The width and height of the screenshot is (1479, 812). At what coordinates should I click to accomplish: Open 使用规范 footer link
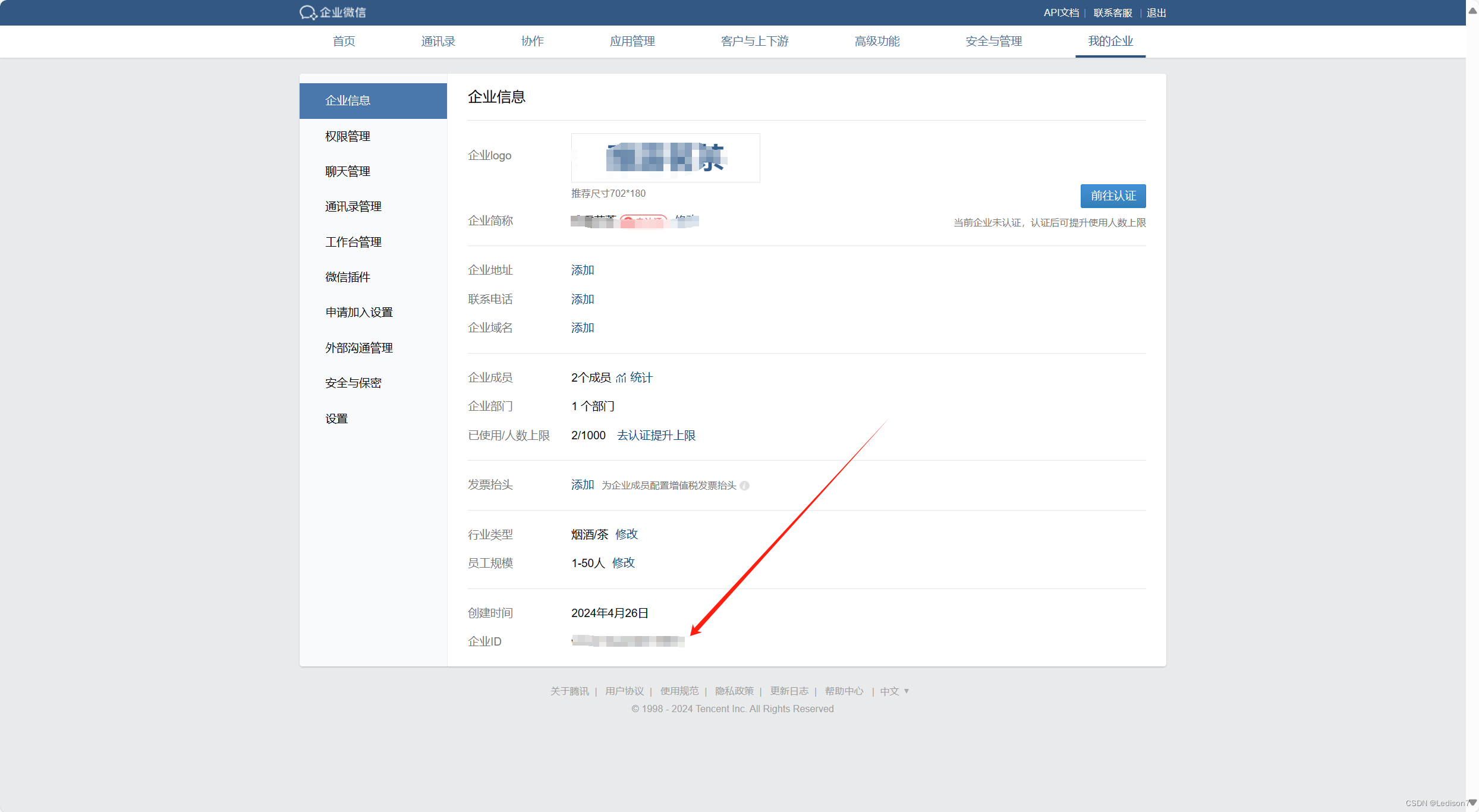(x=679, y=691)
